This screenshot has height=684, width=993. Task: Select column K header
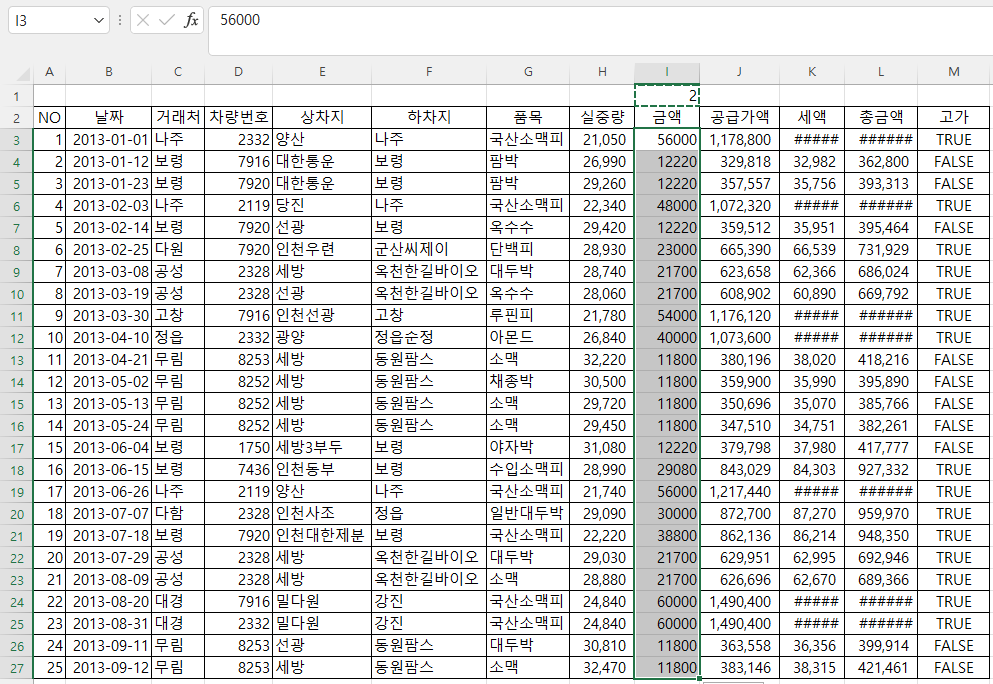(812, 72)
